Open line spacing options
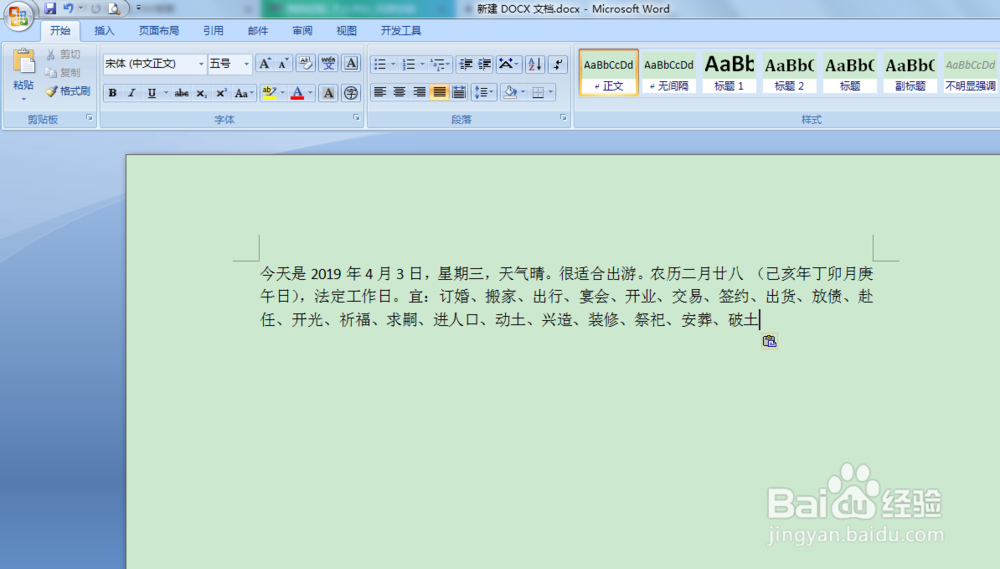 (x=484, y=92)
